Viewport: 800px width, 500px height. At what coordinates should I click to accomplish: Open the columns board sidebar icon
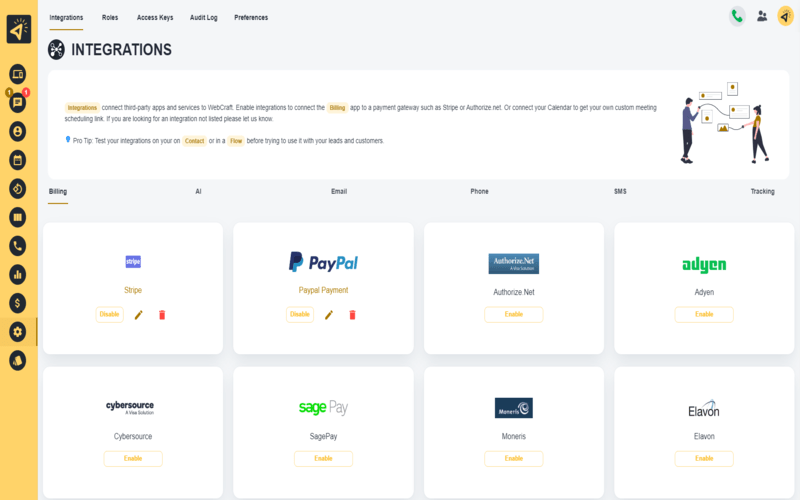tap(17, 217)
